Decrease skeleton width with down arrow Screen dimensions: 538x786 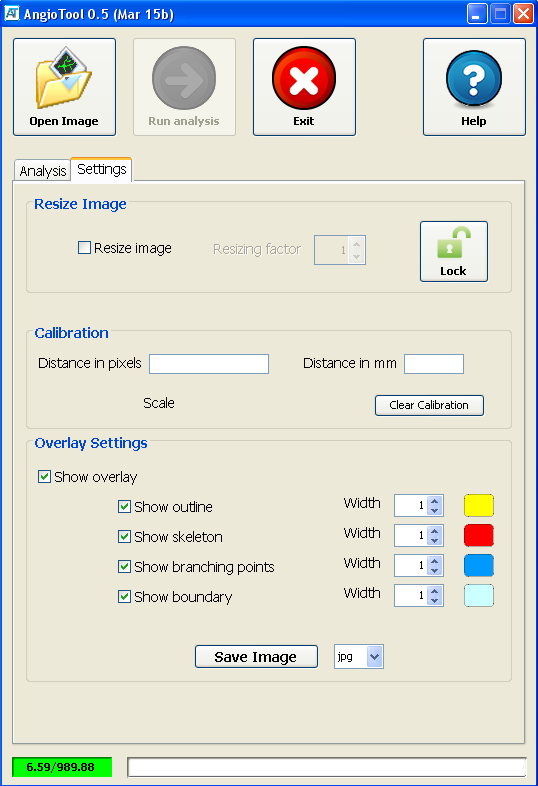tap(435, 540)
